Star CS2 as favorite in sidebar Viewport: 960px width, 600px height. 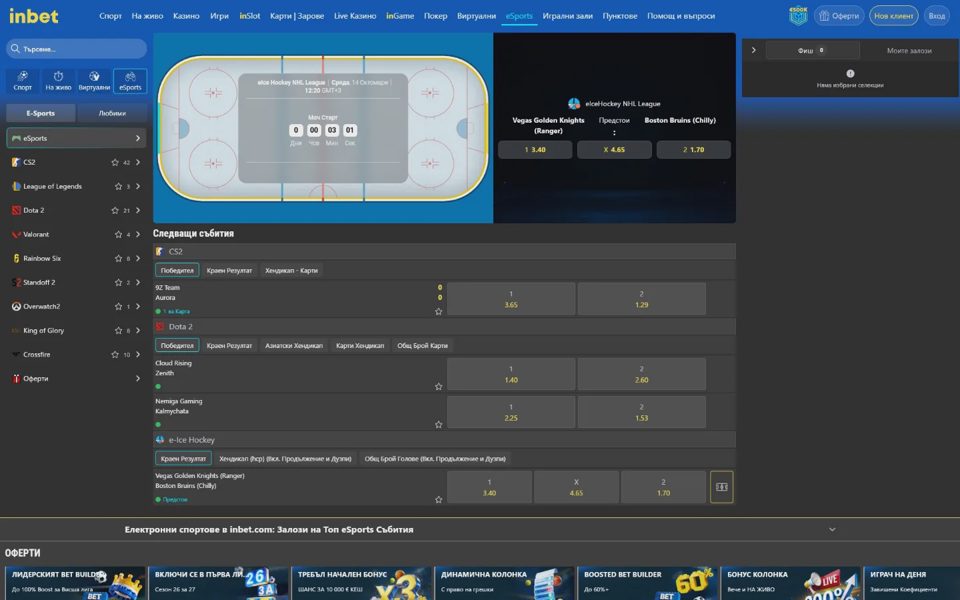[115, 162]
